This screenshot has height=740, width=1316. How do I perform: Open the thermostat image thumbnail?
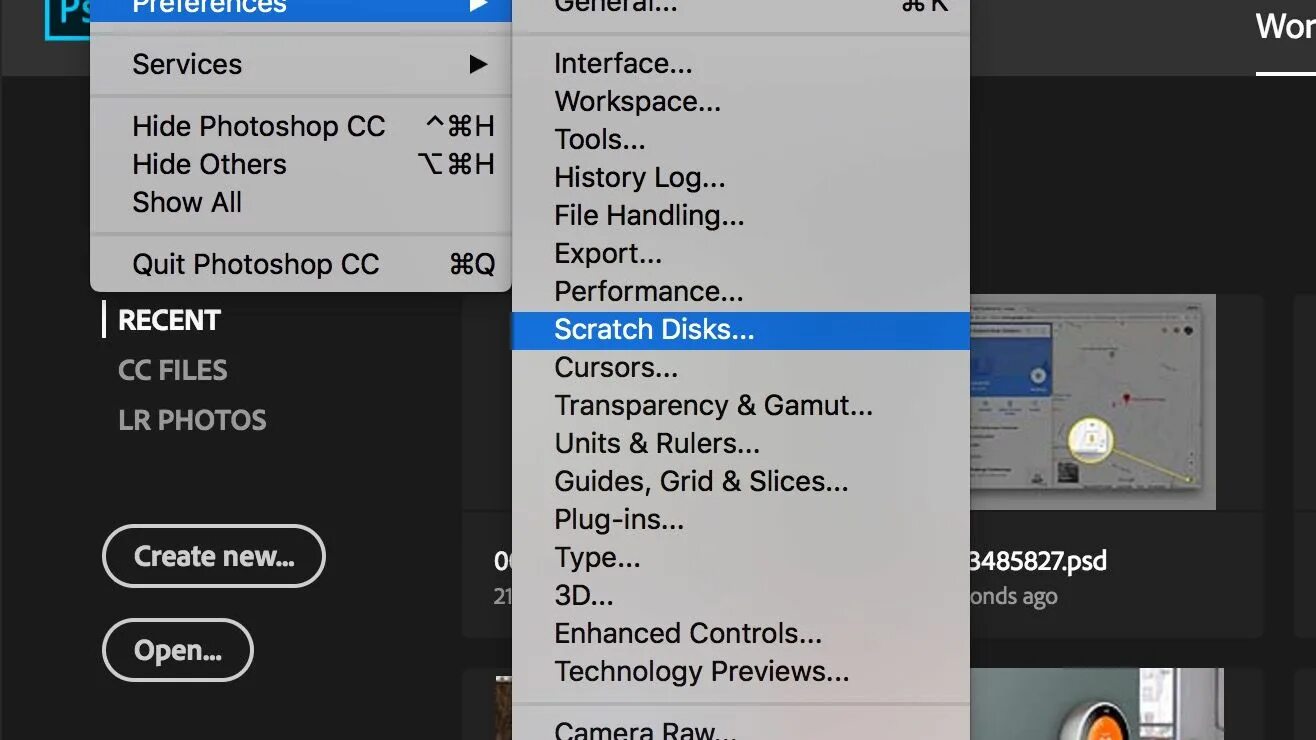click(1097, 704)
